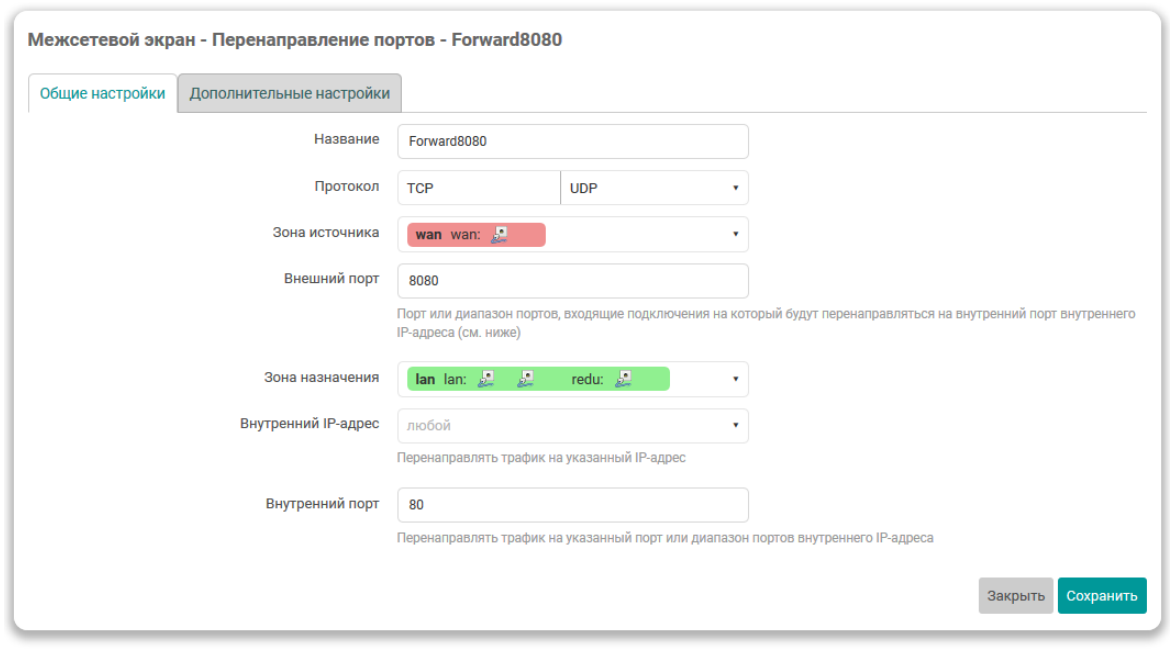Click the wan network interface icon
This screenshot has height=651, width=1173.
click(500, 235)
